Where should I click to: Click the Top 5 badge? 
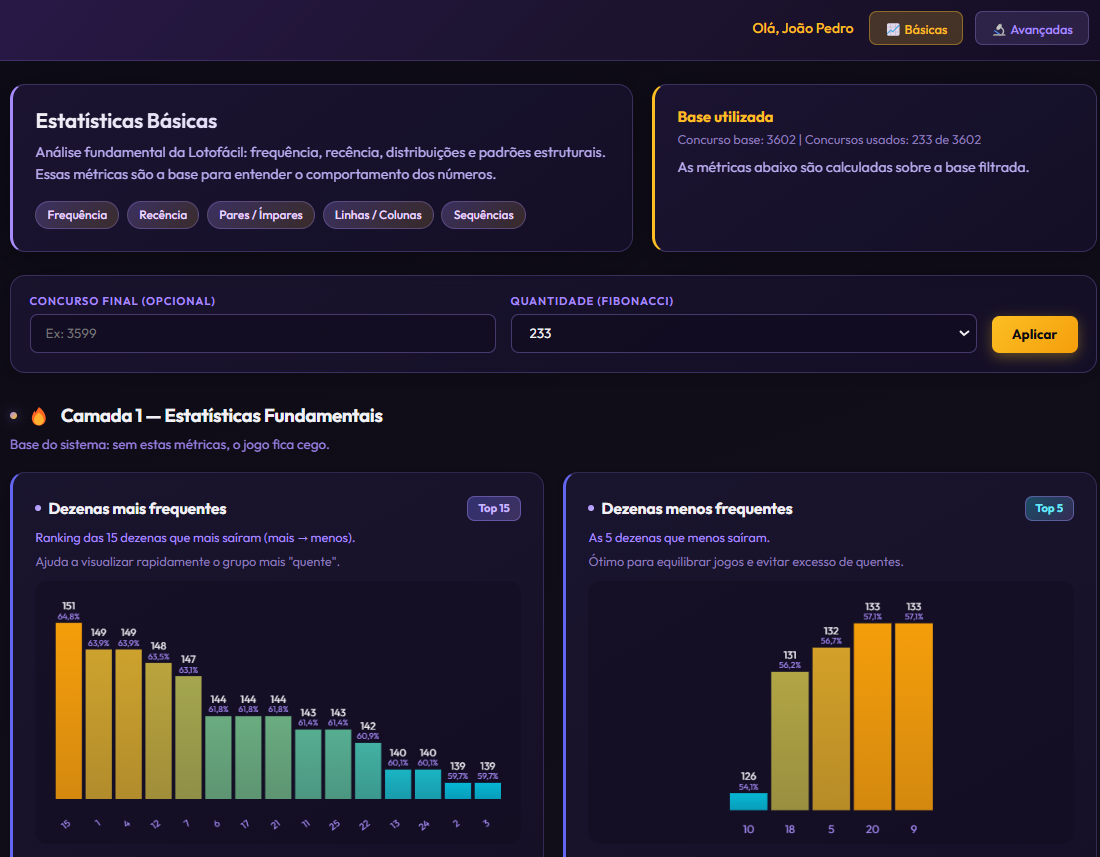[1049, 509]
